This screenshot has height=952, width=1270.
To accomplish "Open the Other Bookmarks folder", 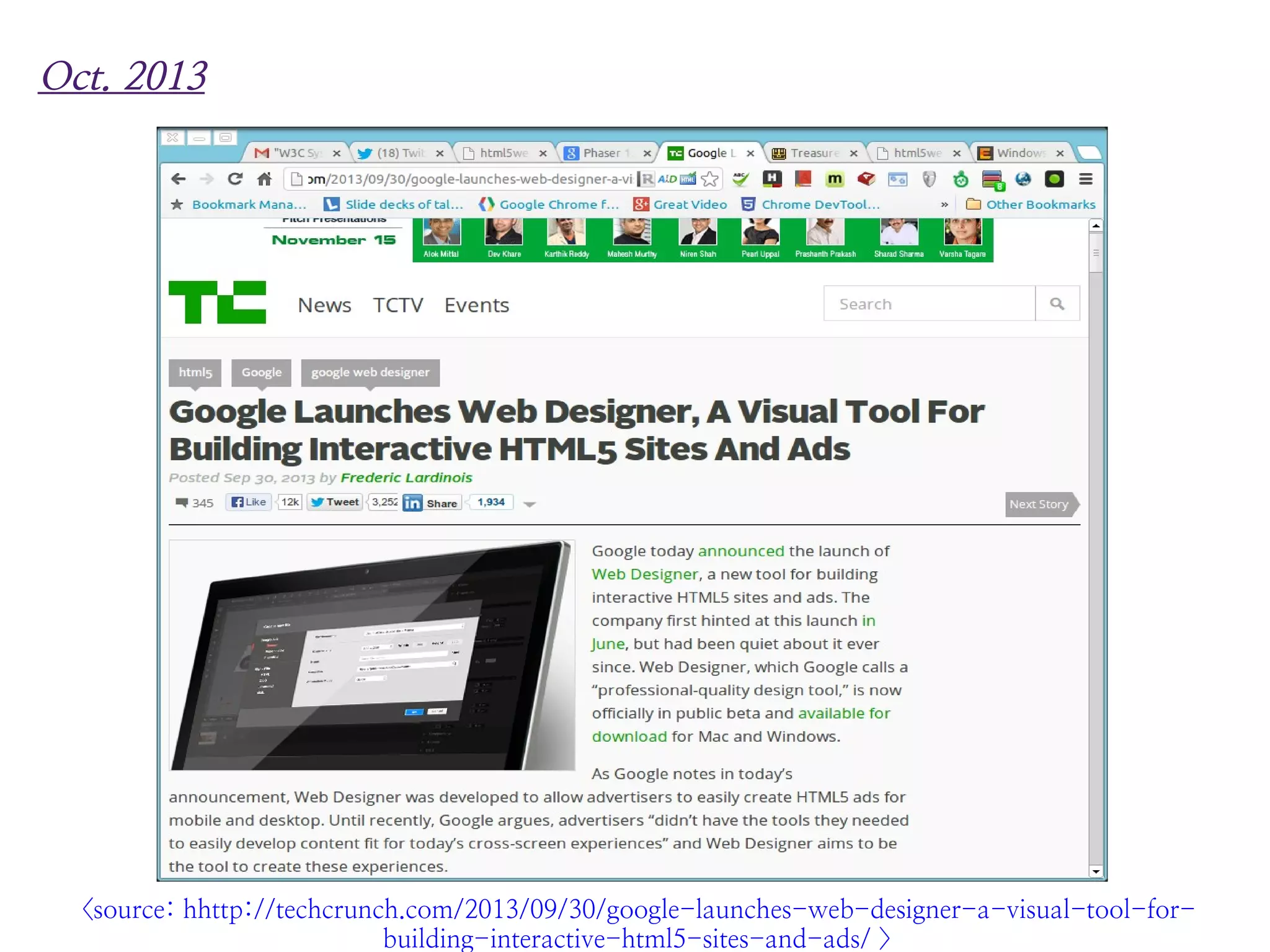I will [1031, 204].
